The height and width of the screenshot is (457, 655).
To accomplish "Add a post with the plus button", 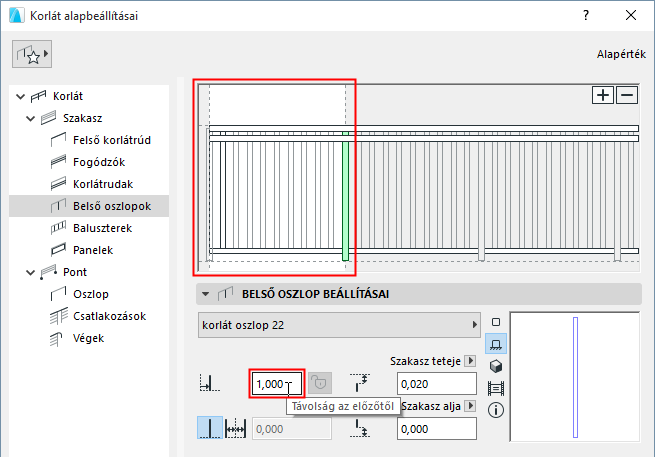I will [x=603, y=95].
